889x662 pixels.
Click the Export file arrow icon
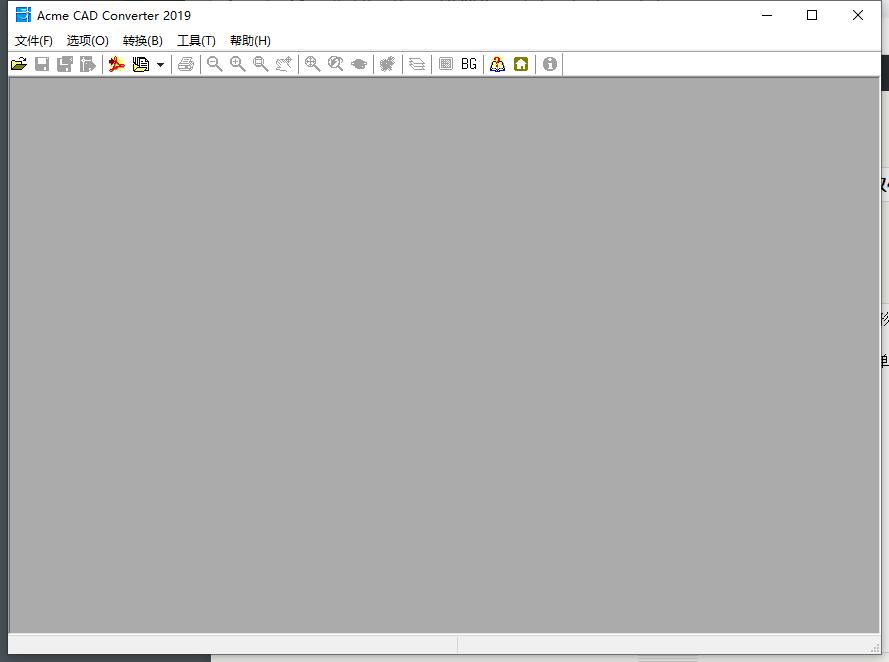[88, 64]
